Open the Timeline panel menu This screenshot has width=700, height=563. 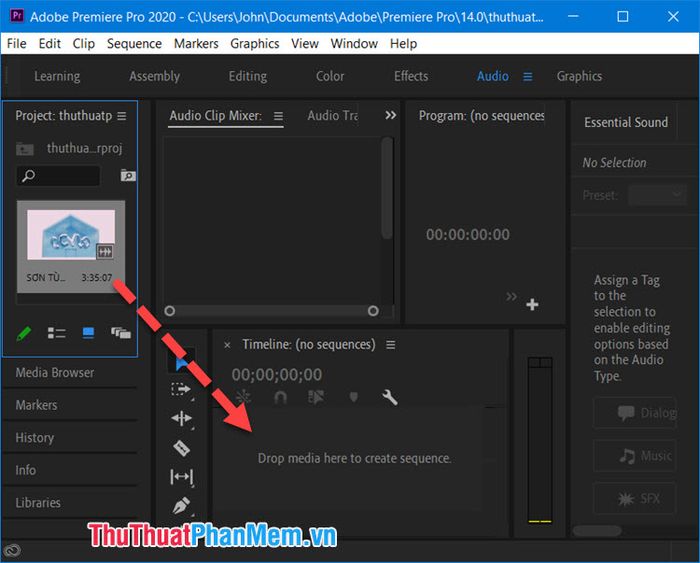tap(391, 345)
